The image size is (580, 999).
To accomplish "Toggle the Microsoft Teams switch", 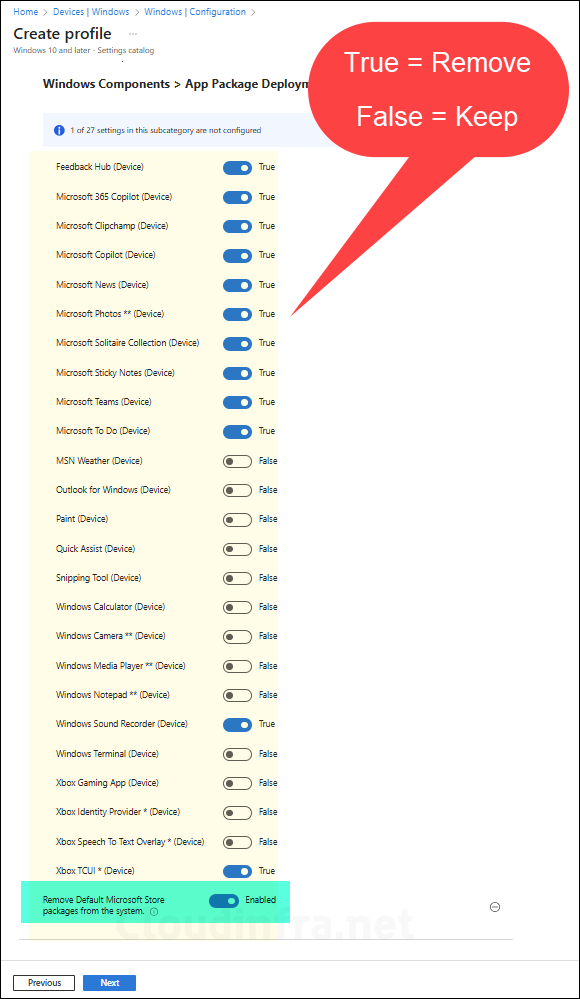I will click(x=237, y=402).
